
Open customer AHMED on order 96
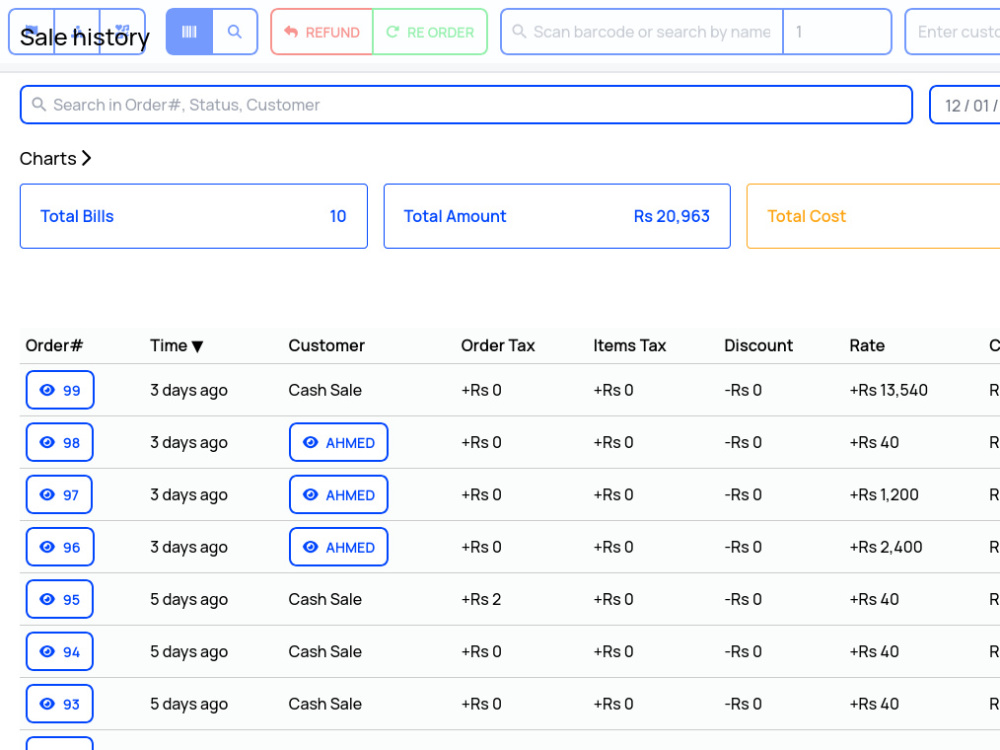pos(339,547)
